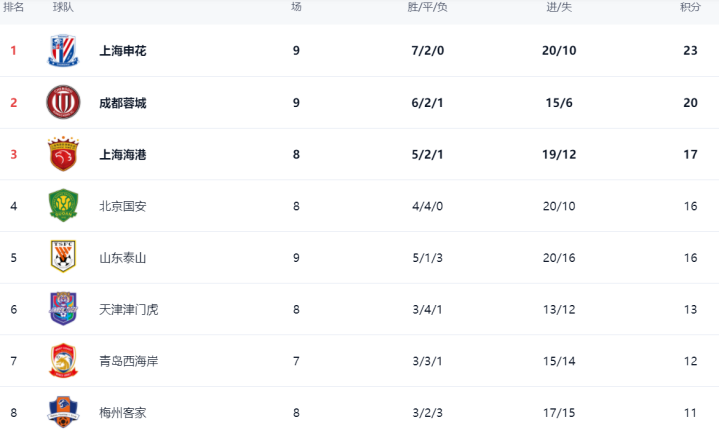719x436 pixels.
Task: Click the Qingdao West Coast logo
Action: click(63, 361)
